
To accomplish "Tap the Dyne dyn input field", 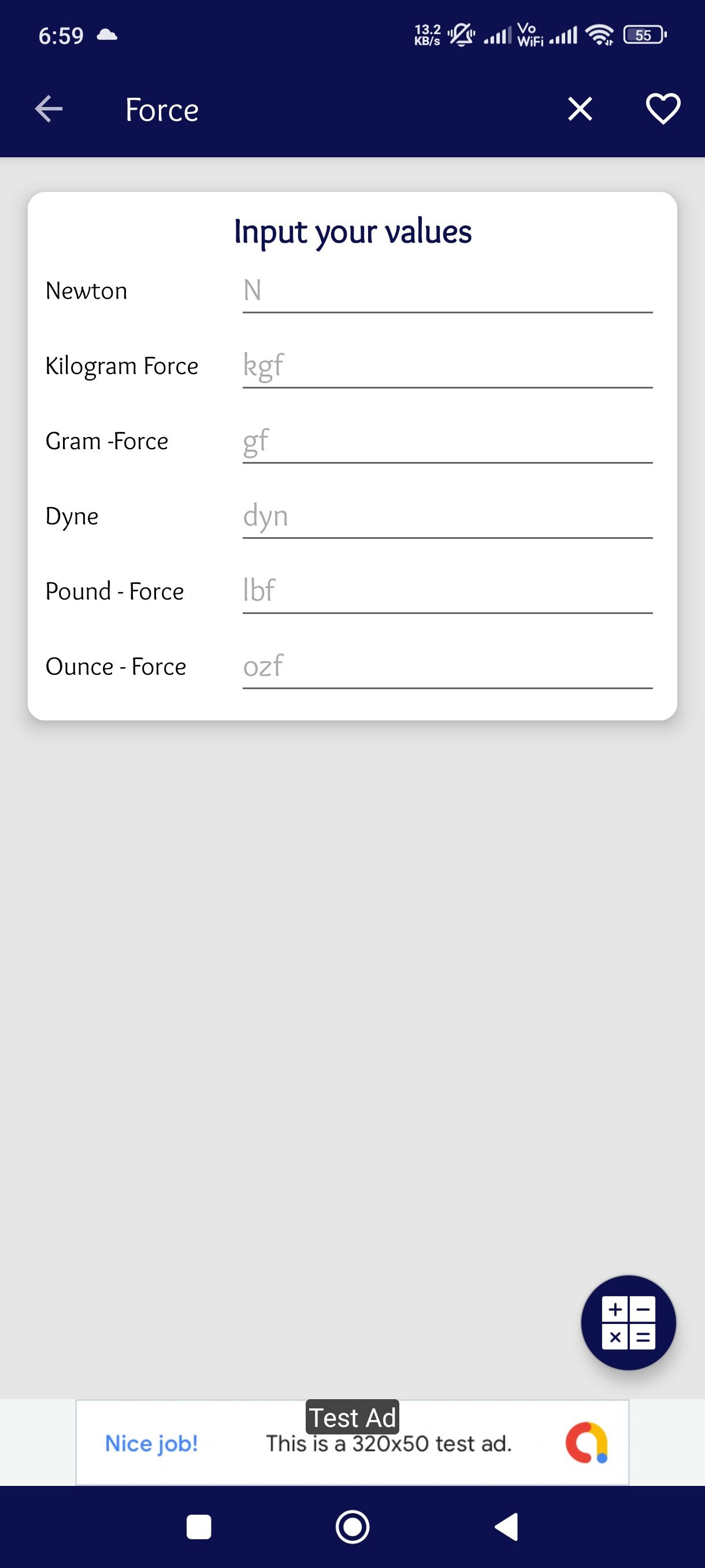I will (447, 516).
